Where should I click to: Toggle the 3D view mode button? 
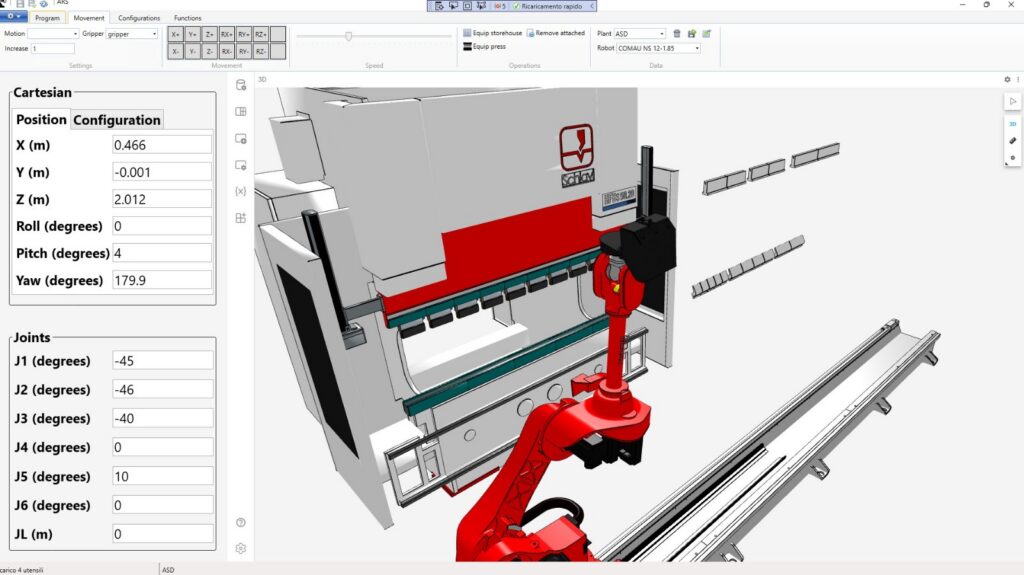[x=1012, y=124]
